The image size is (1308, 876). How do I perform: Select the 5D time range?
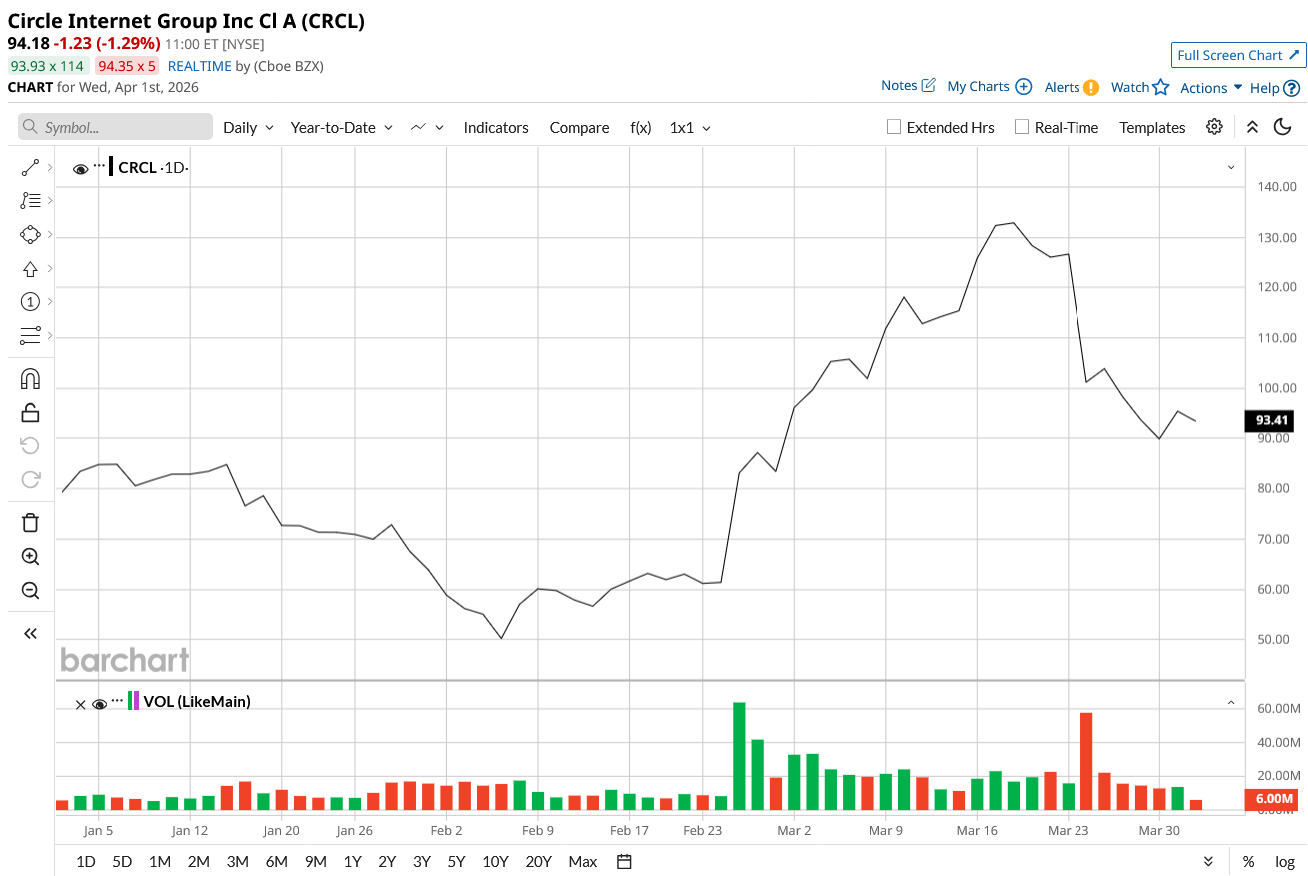(122, 861)
